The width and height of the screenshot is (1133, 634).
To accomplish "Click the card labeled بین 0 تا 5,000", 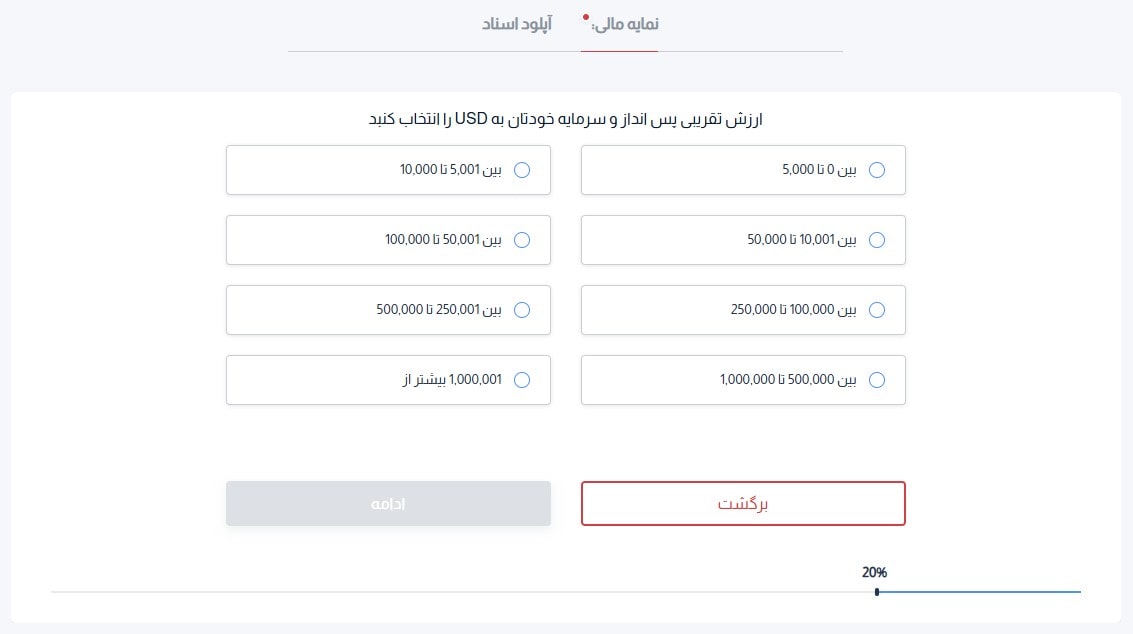I will (743, 170).
